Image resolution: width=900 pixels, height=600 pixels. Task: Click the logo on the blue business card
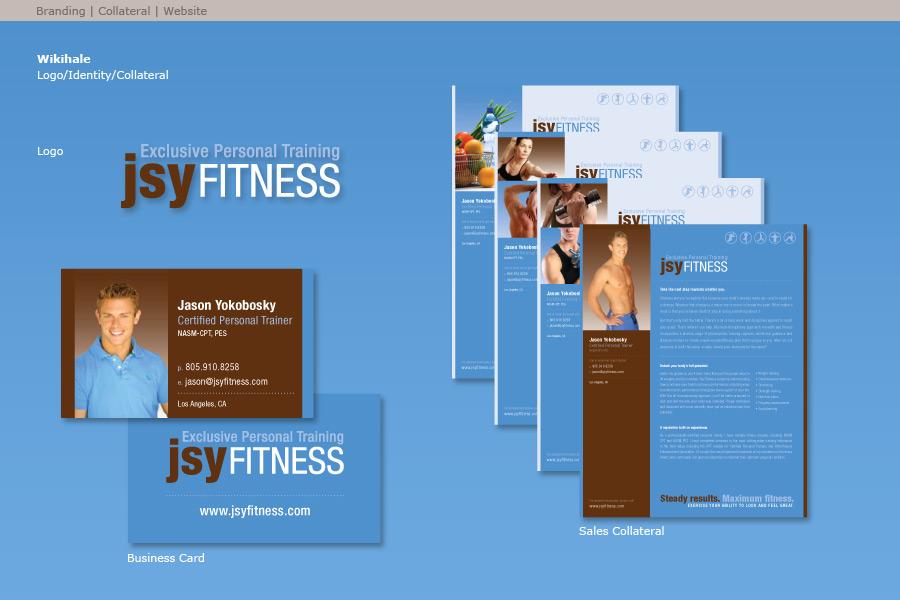point(255,455)
